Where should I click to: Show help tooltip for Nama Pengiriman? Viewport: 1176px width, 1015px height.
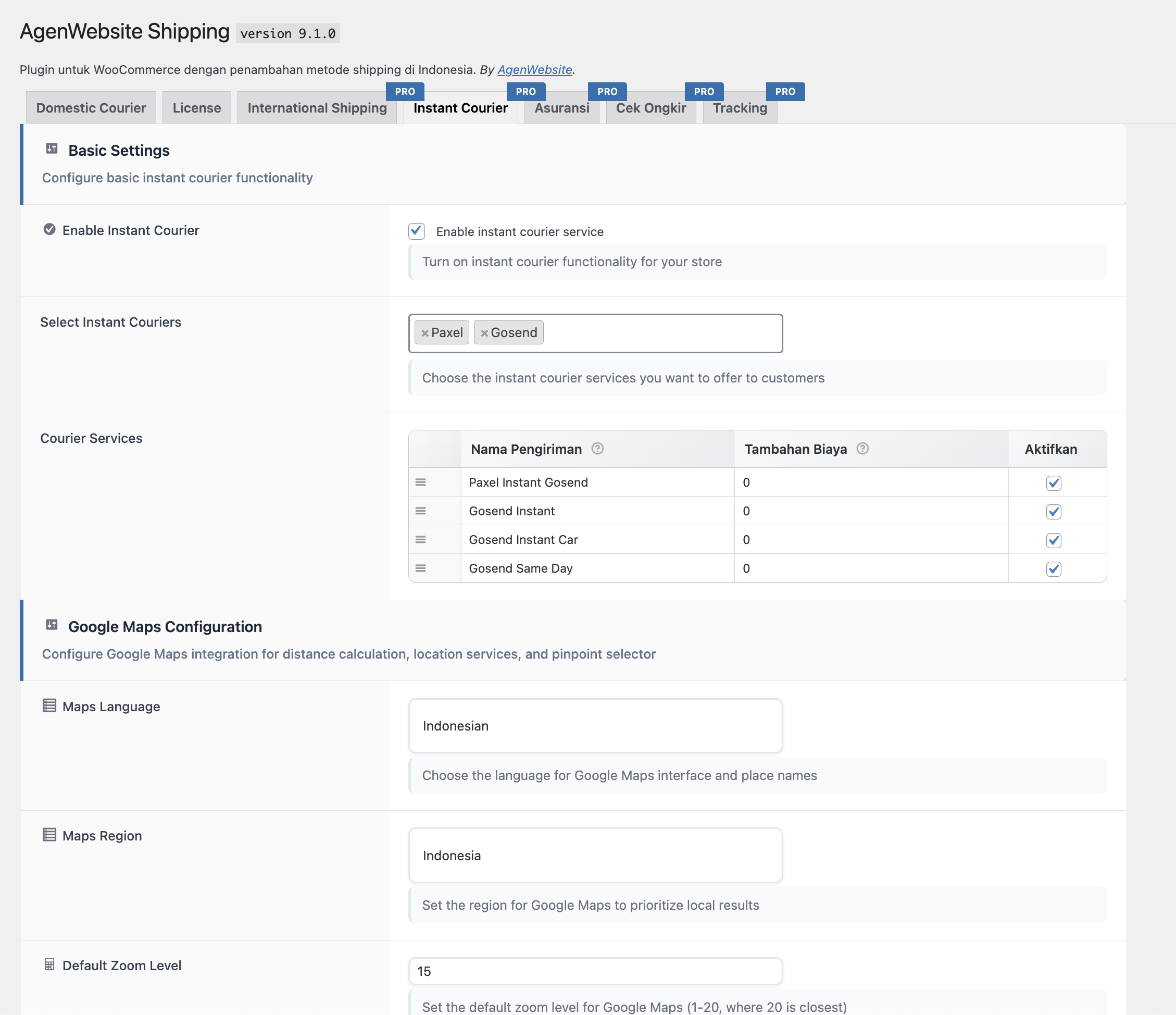[598, 449]
